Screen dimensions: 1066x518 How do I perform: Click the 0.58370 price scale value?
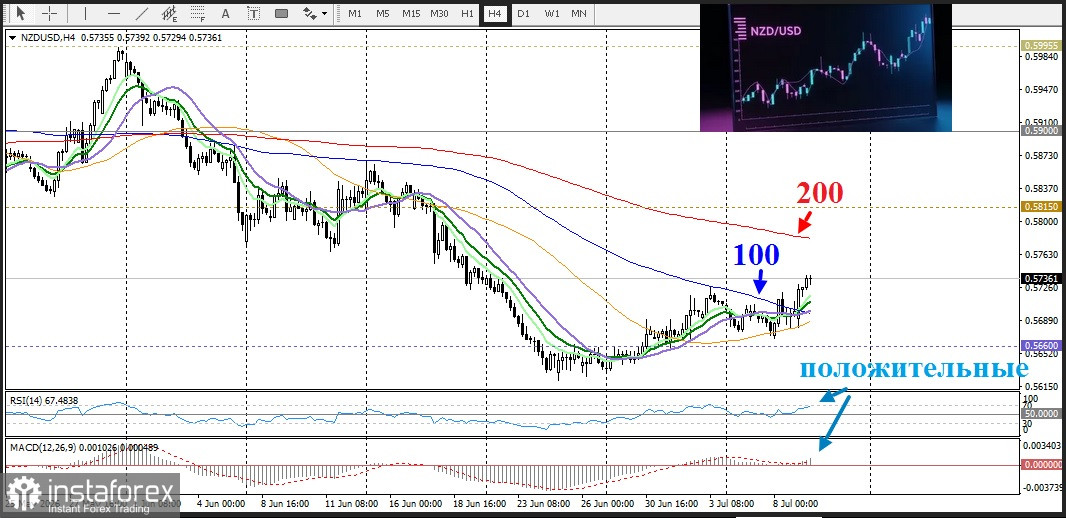[x=1040, y=188]
